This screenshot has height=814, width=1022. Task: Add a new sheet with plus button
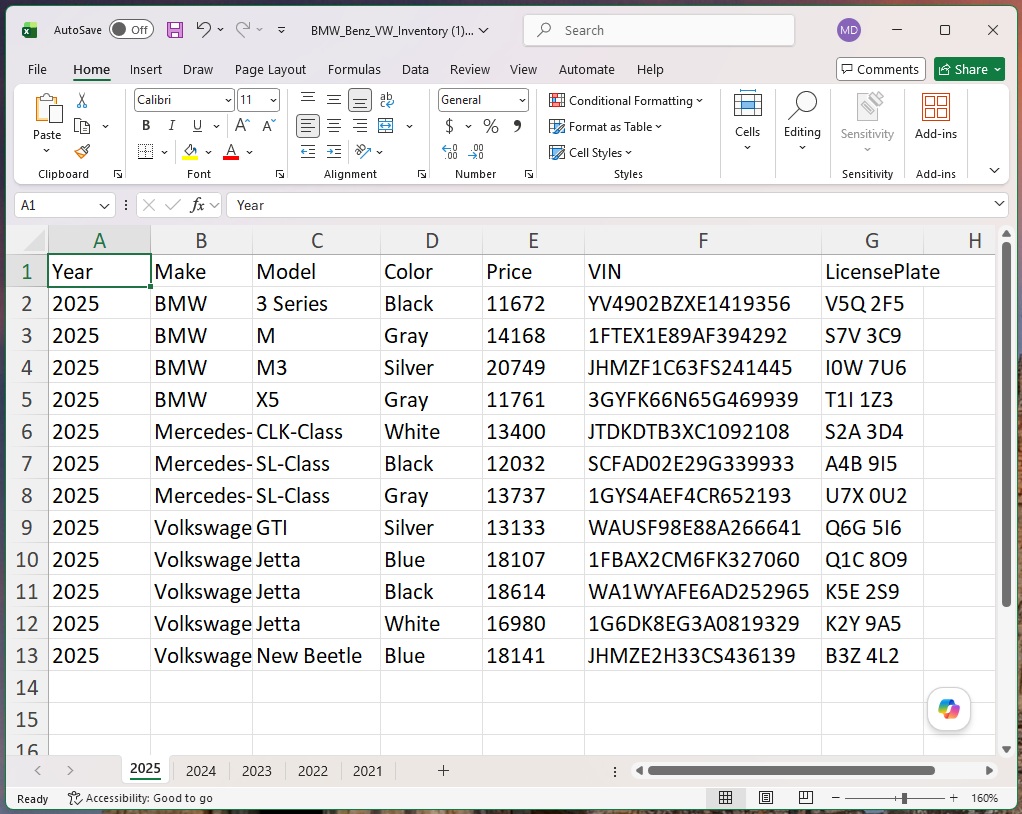pyautogui.click(x=443, y=770)
